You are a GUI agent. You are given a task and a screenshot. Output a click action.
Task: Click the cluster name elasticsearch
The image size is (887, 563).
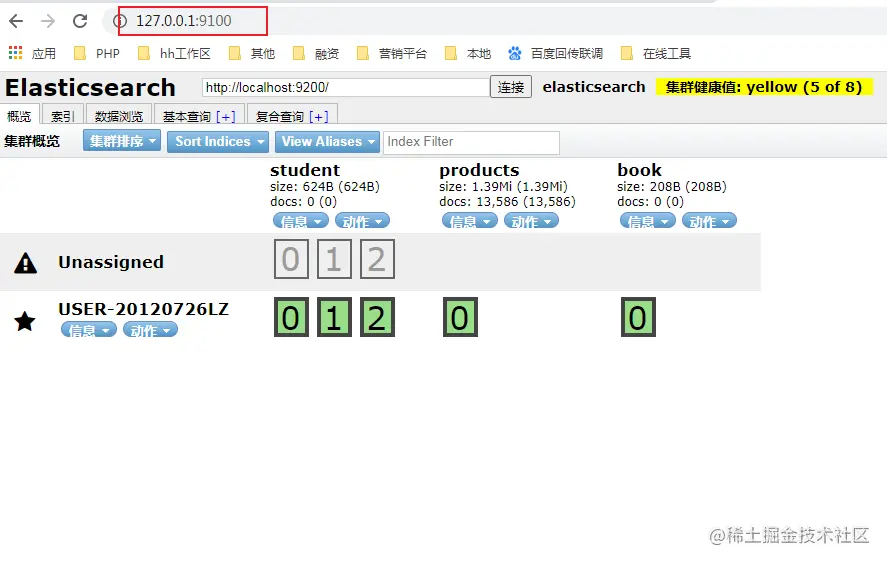click(x=594, y=87)
